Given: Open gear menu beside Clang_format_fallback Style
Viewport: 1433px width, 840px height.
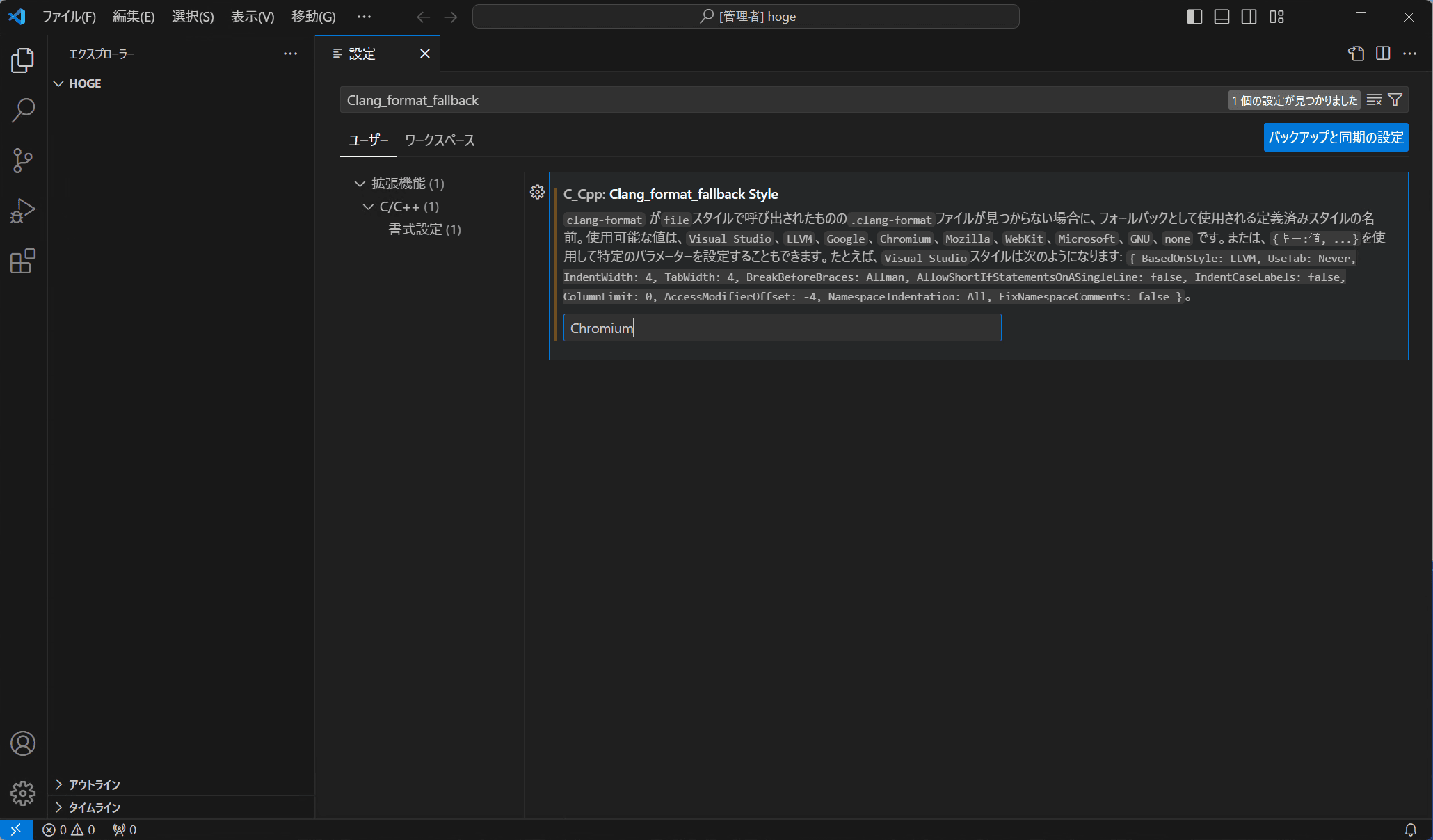Looking at the screenshot, I should coord(537,193).
